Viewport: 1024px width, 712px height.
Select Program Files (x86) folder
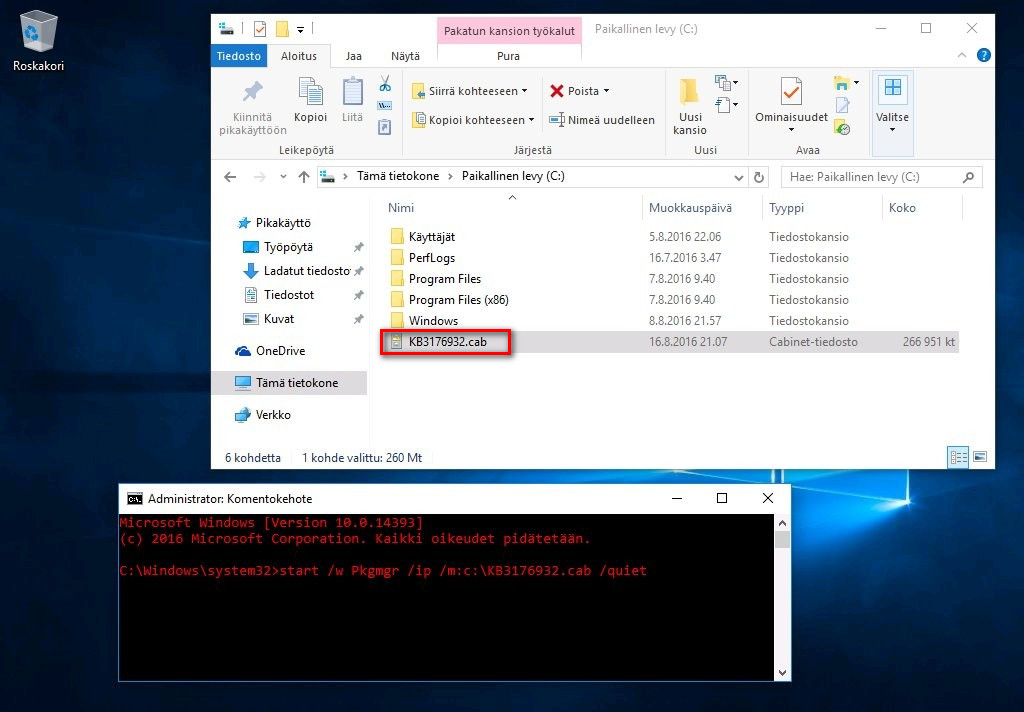tap(450, 300)
